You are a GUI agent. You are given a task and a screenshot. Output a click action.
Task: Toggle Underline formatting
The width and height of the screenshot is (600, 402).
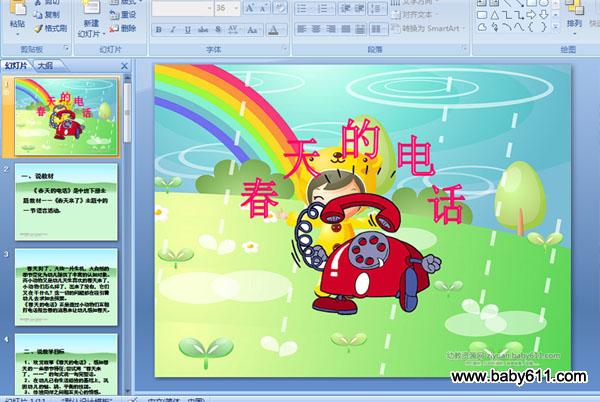click(x=188, y=29)
